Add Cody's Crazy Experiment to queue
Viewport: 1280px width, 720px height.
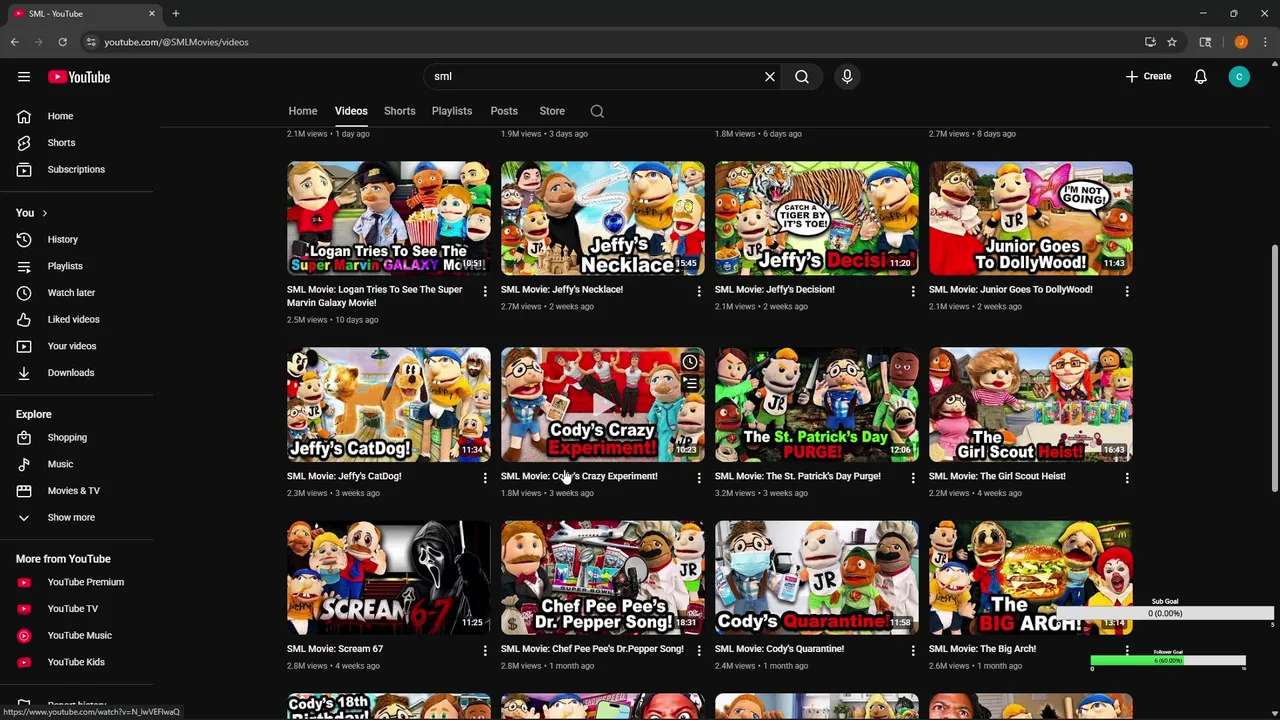(x=690, y=385)
